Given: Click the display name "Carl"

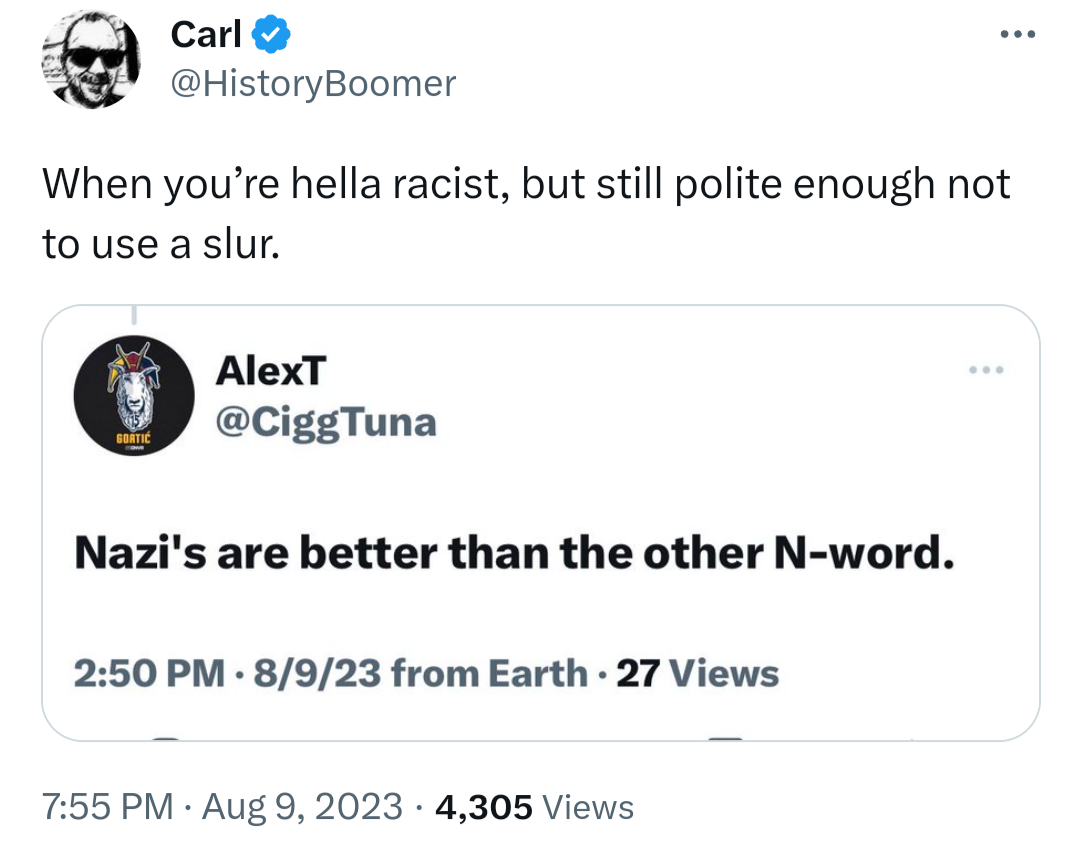Looking at the screenshot, I should pyautogui.click(x=206, y=35).
